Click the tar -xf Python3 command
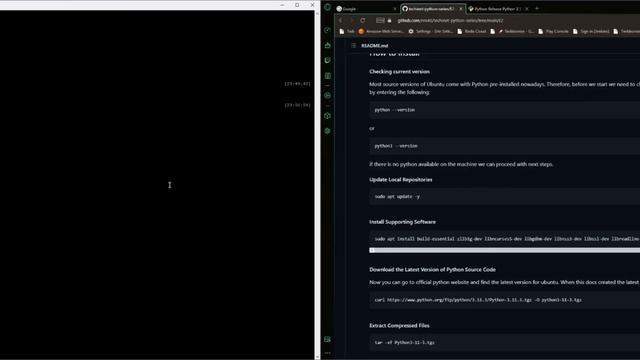640x360 pixels. coord(404,342)
